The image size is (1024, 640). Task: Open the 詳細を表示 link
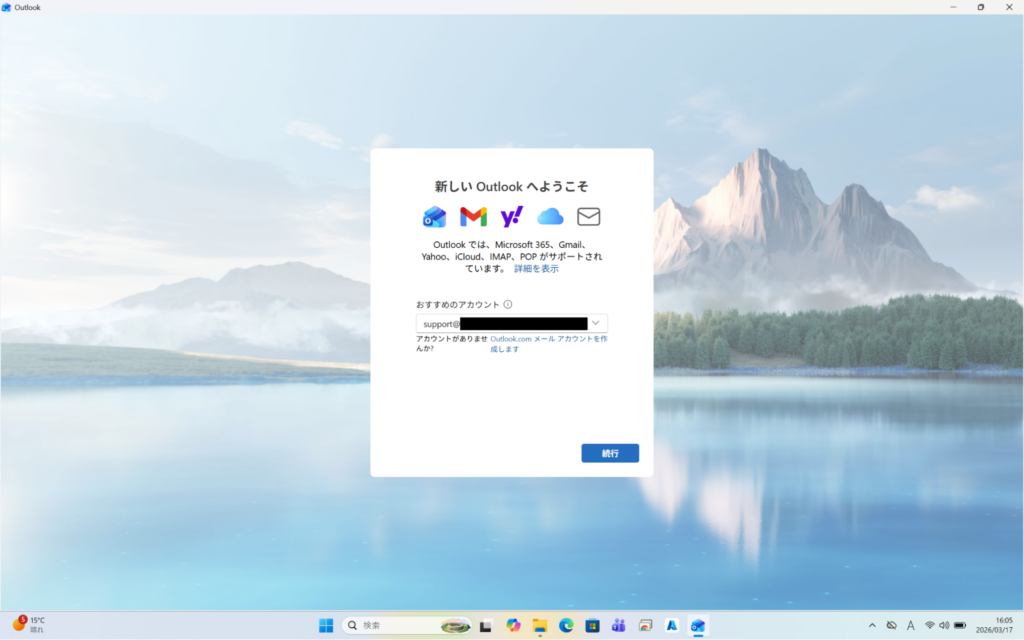tap(537, 269)
